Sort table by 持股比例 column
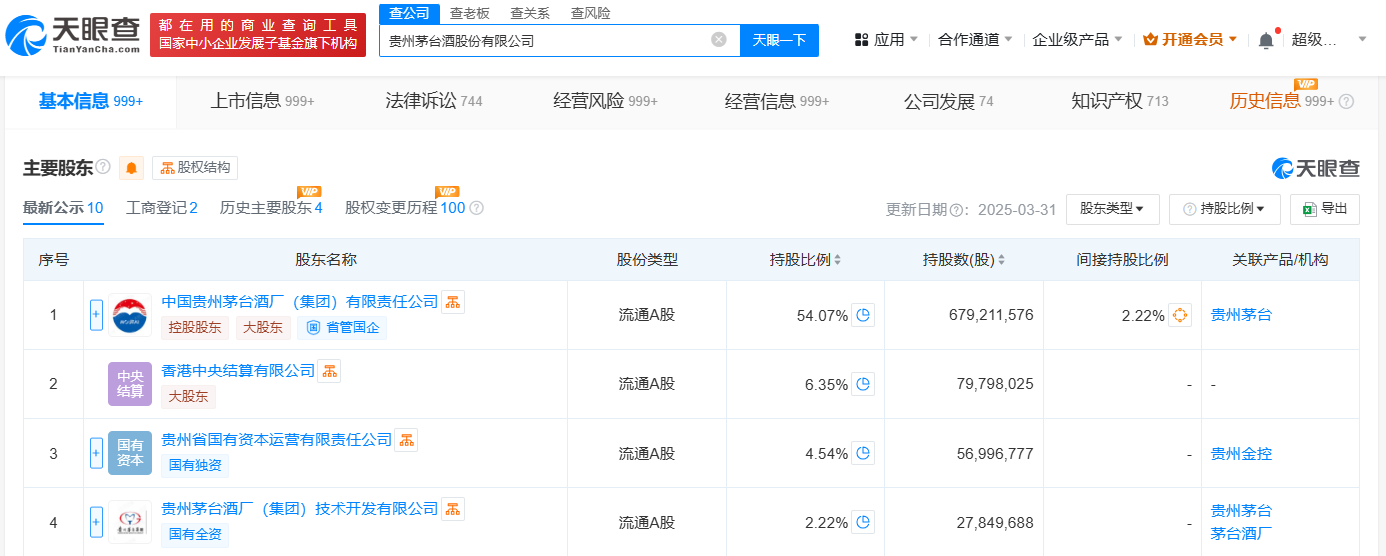 click(x=837, y=260)
